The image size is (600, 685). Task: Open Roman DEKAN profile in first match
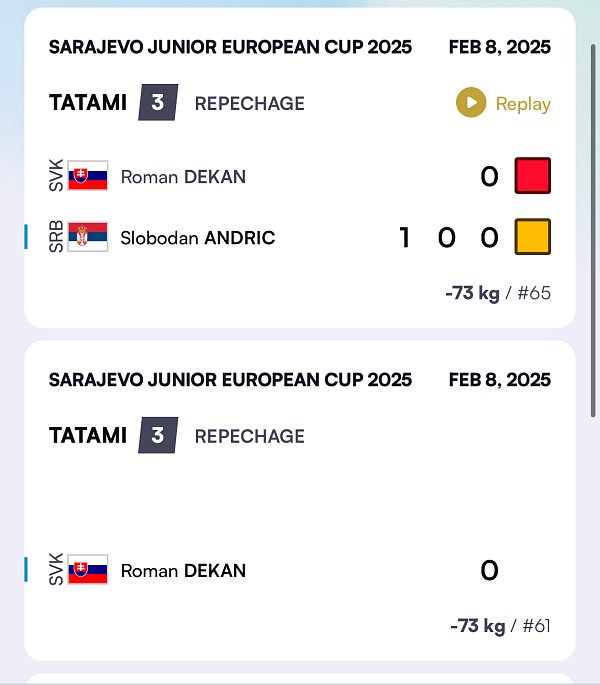183,177
